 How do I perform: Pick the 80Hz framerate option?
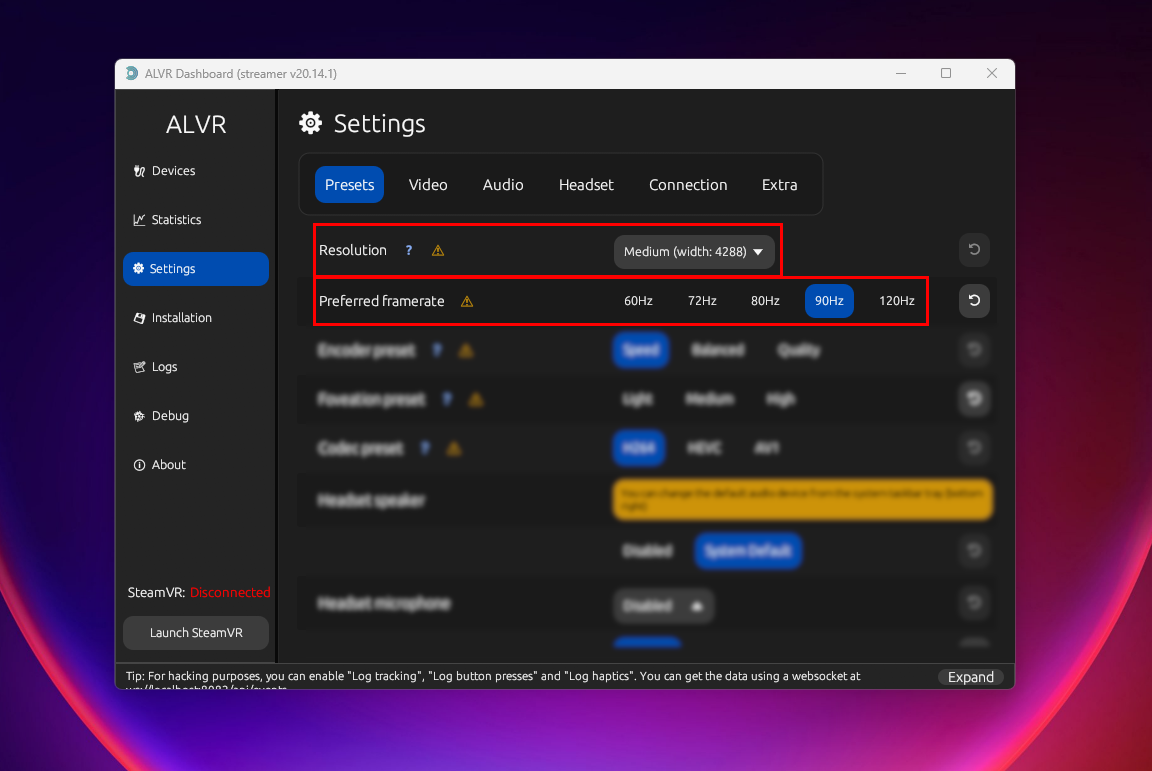(x=765, y=301)
